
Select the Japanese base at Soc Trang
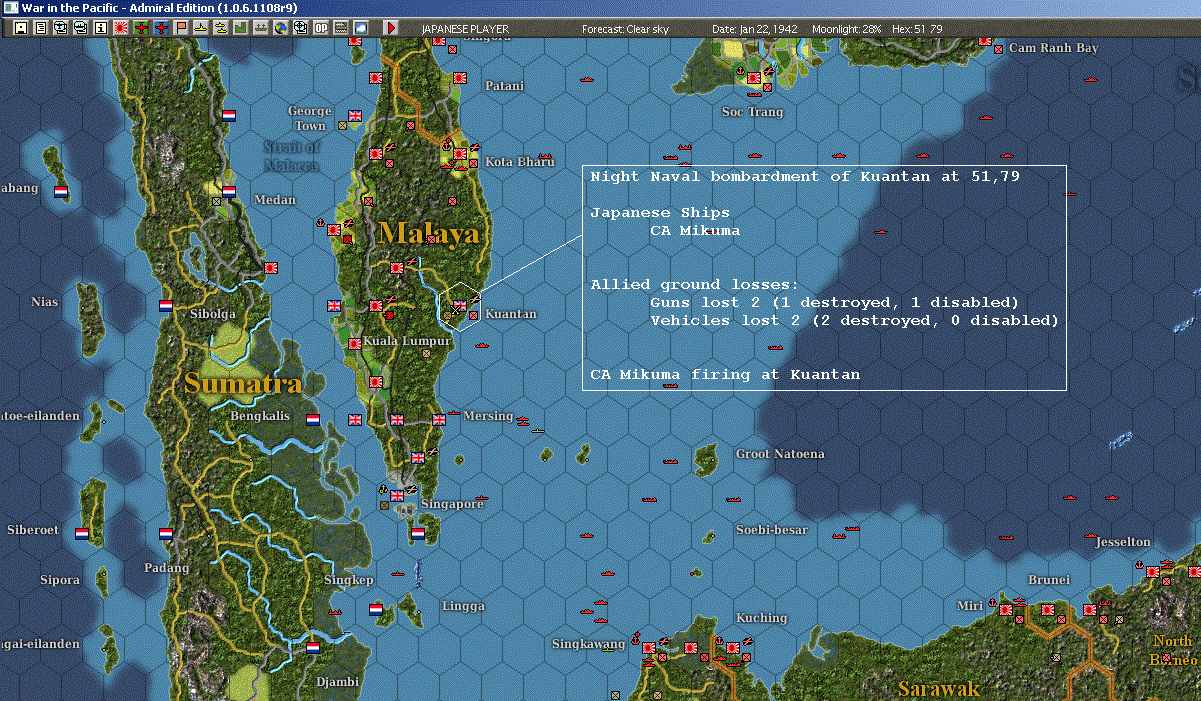point(754,78)
